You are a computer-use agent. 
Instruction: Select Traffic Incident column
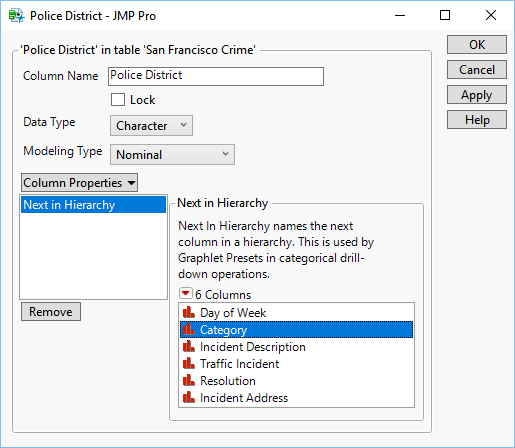296,364
